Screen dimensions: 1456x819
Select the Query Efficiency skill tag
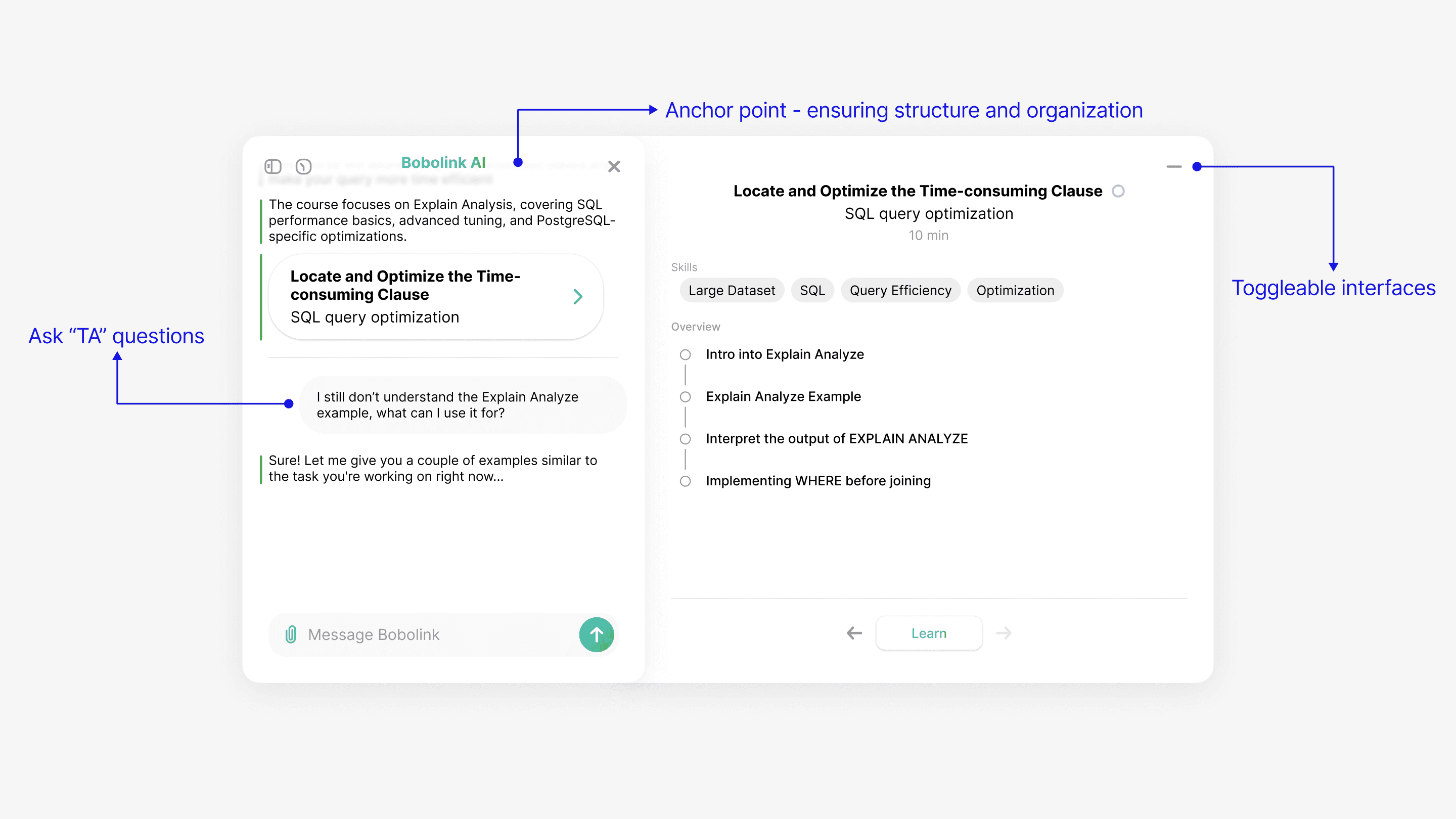point(900,291)
